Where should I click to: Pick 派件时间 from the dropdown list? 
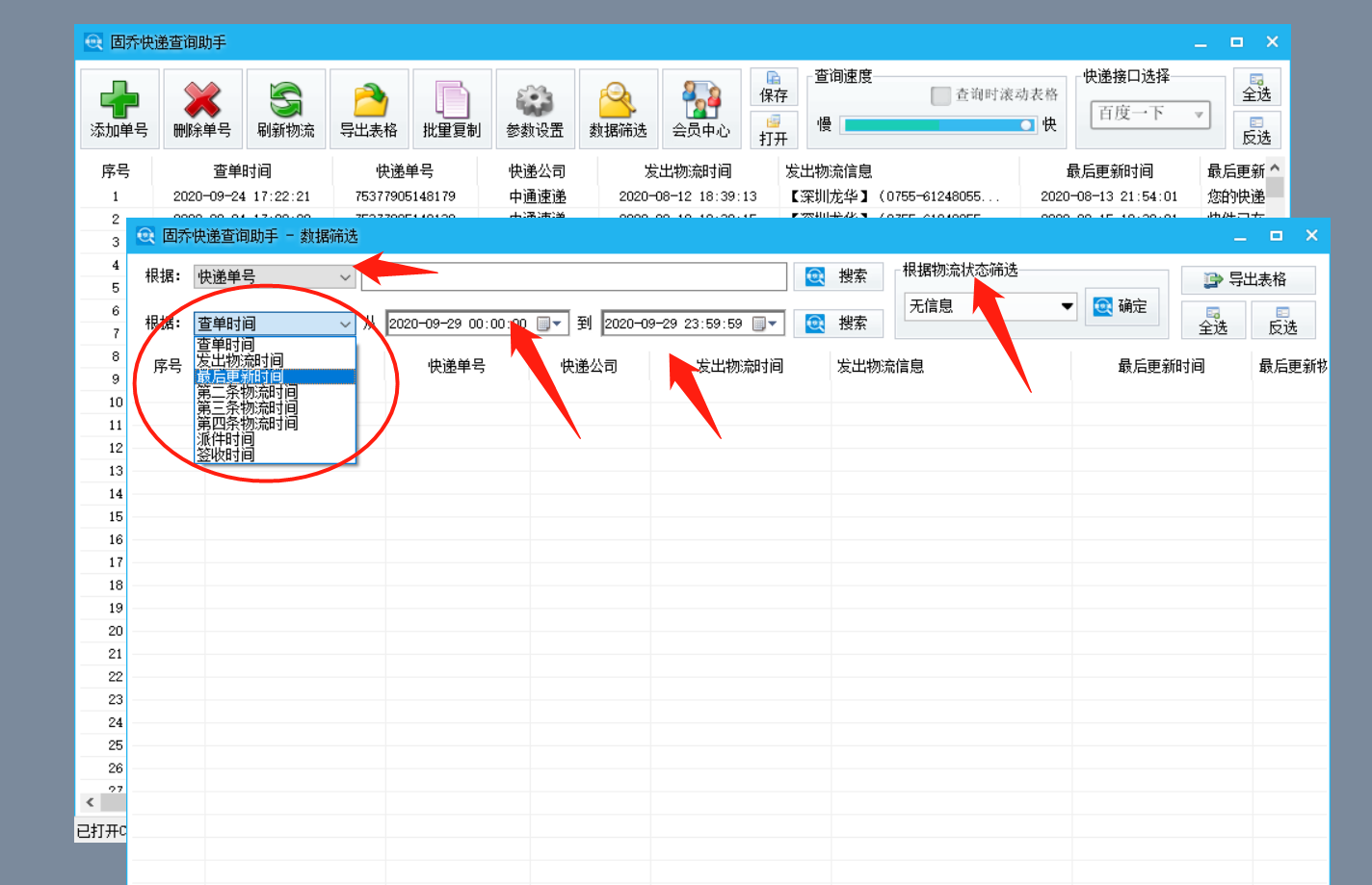[x=275, y=439]
